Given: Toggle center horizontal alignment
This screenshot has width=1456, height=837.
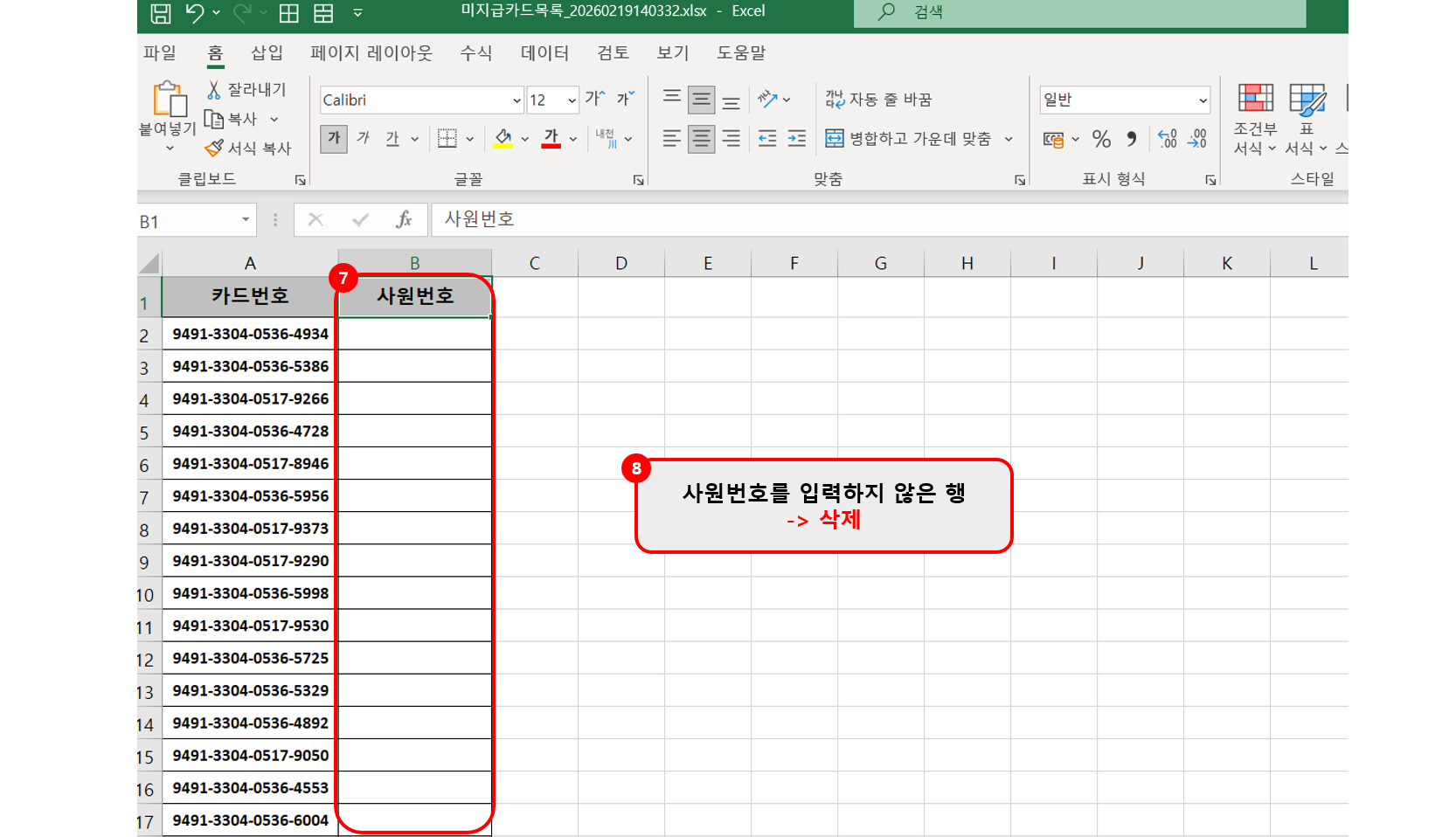Looking at the screenshot, I should coord(701,139).
